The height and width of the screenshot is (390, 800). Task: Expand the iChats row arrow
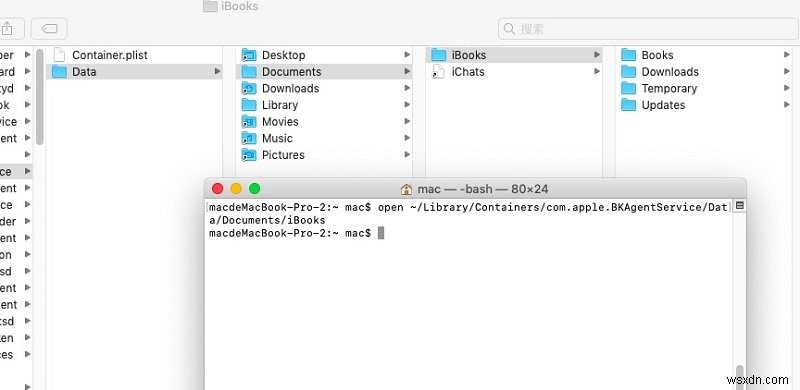(x=597, y=72)
